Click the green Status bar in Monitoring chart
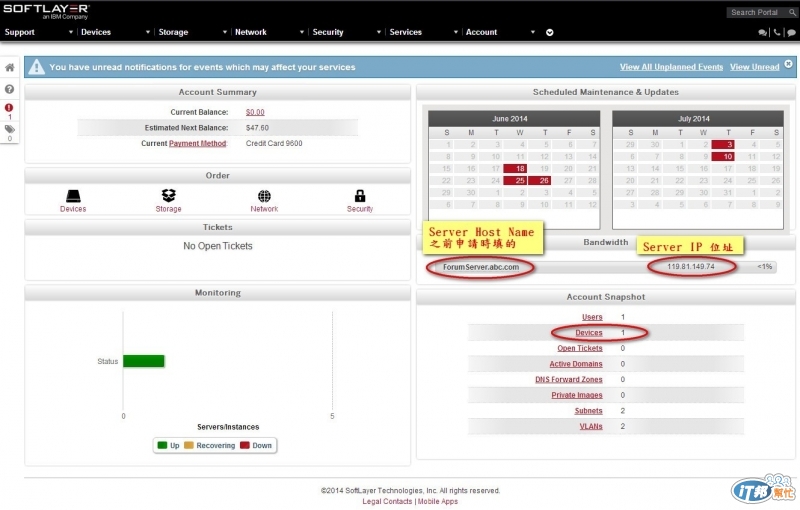The width and height of the screenshot is (800, 510). pos(144,361)
